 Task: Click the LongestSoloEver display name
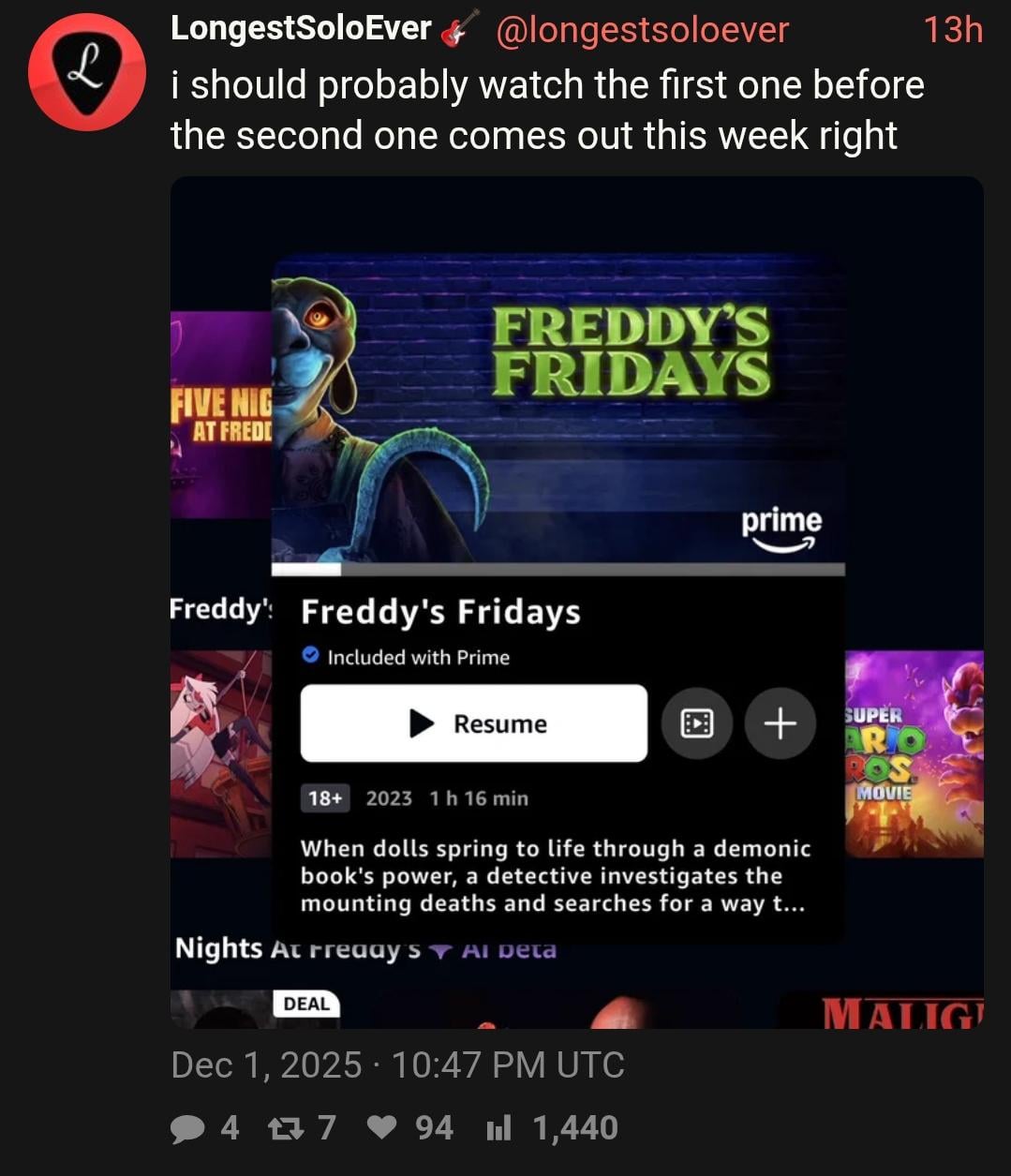pyautogui.click(x=301, y=29)
